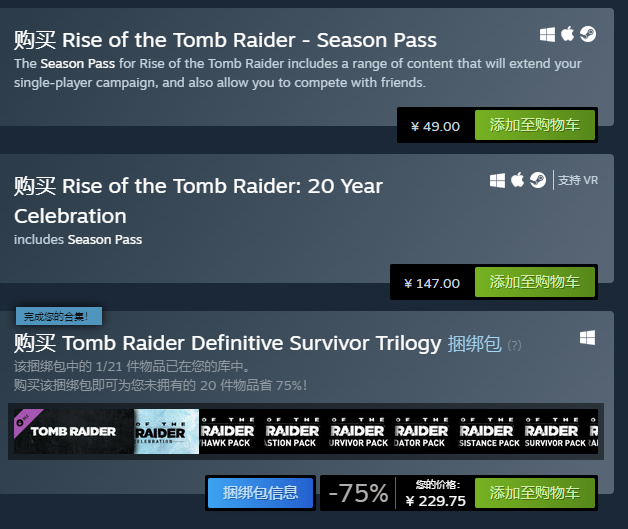
Task: Click Windows icon on 20 Year Celebration listing
Action: click(x=498, y=180)
